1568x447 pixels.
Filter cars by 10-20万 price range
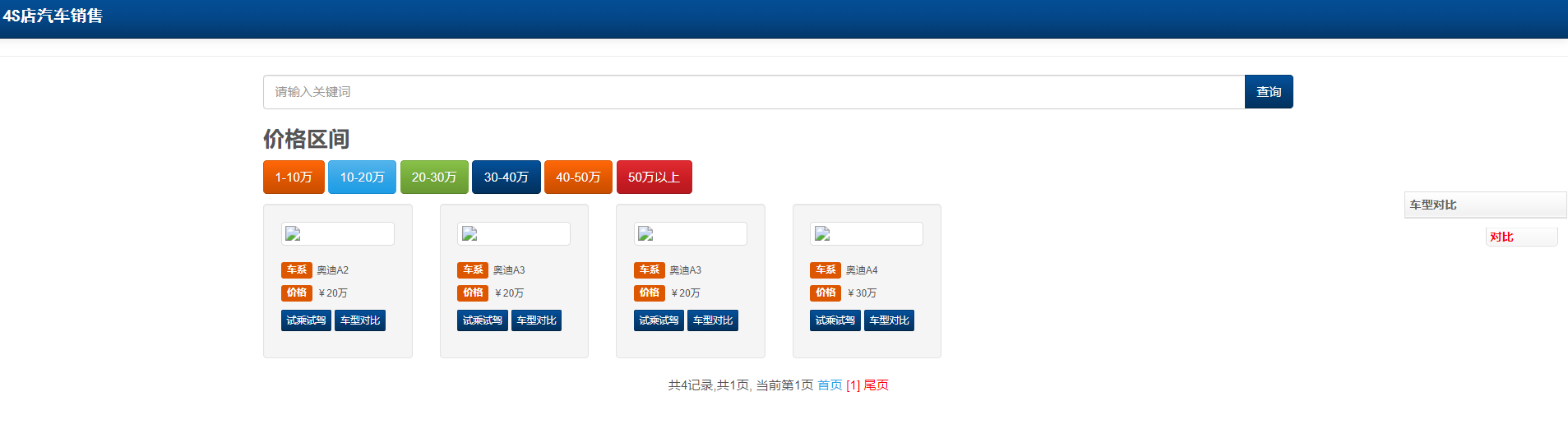click(x=362, y=177)
